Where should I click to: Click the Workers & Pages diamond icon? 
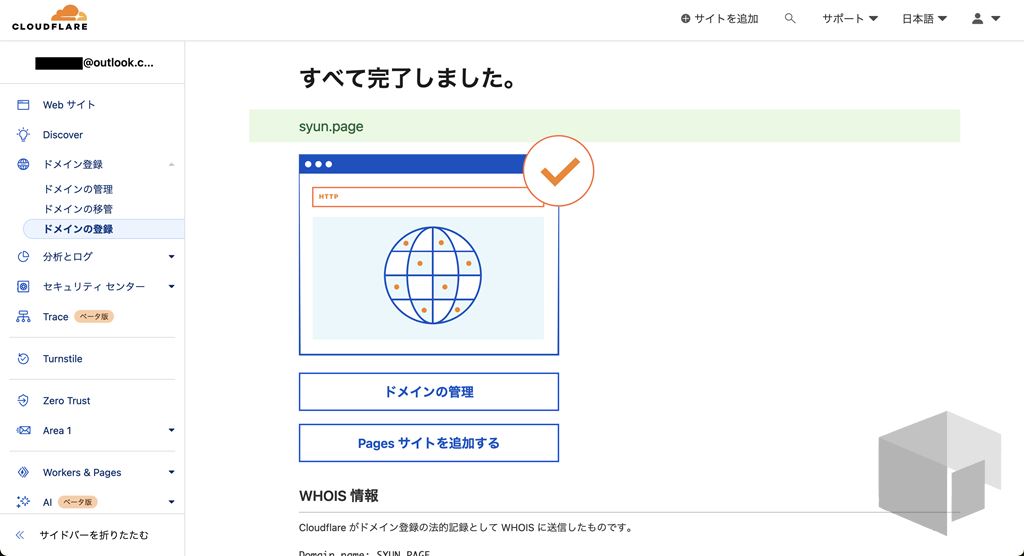coord(23,472)
